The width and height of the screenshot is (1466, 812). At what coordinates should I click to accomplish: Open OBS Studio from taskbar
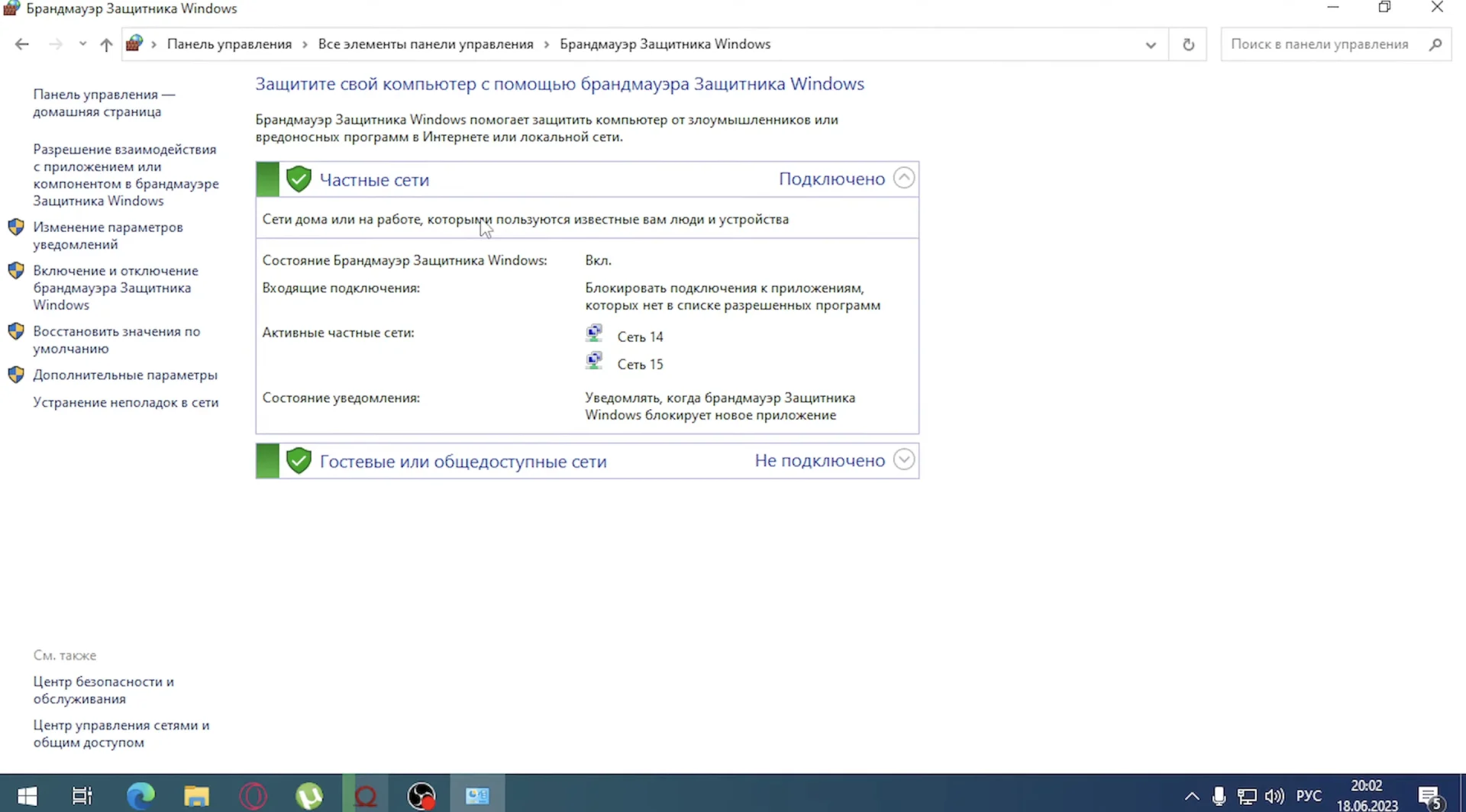pyautogui.click(x=421, y=796)
